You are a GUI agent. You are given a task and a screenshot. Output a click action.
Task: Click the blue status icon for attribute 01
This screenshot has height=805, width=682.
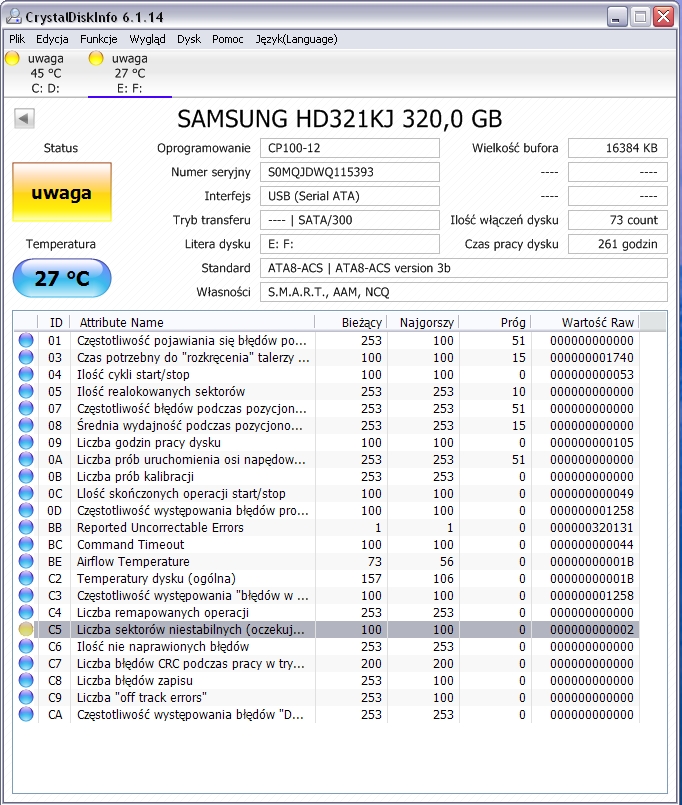(26, 340)
